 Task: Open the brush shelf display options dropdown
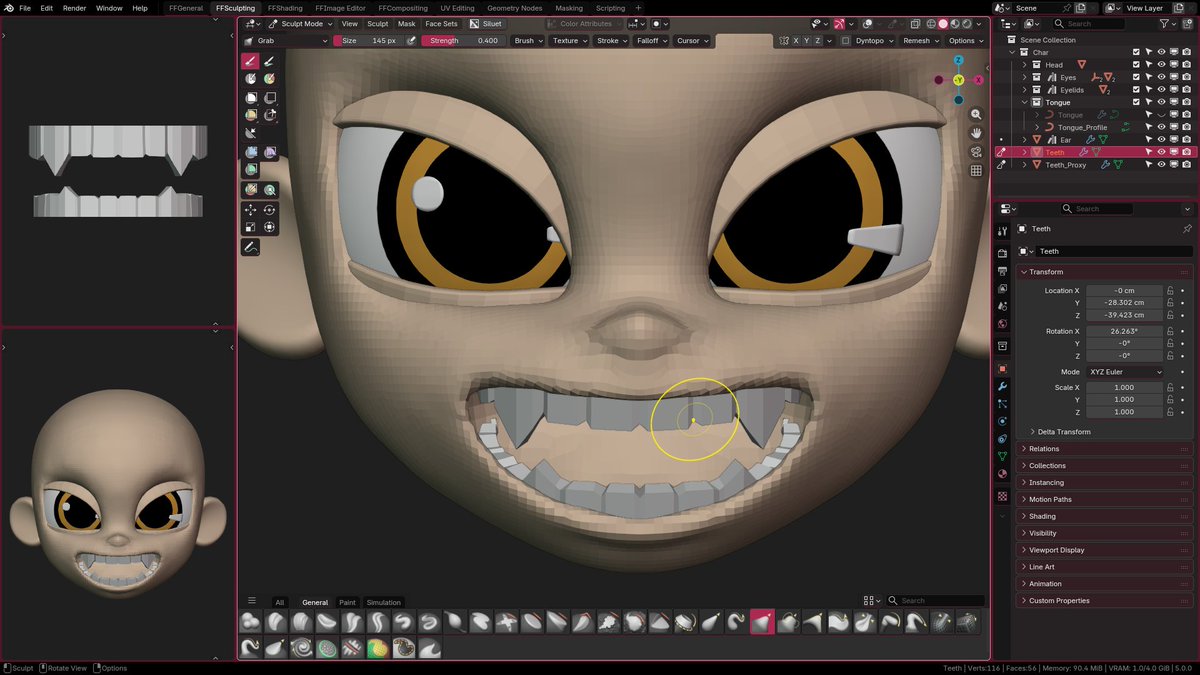(872, 601)
